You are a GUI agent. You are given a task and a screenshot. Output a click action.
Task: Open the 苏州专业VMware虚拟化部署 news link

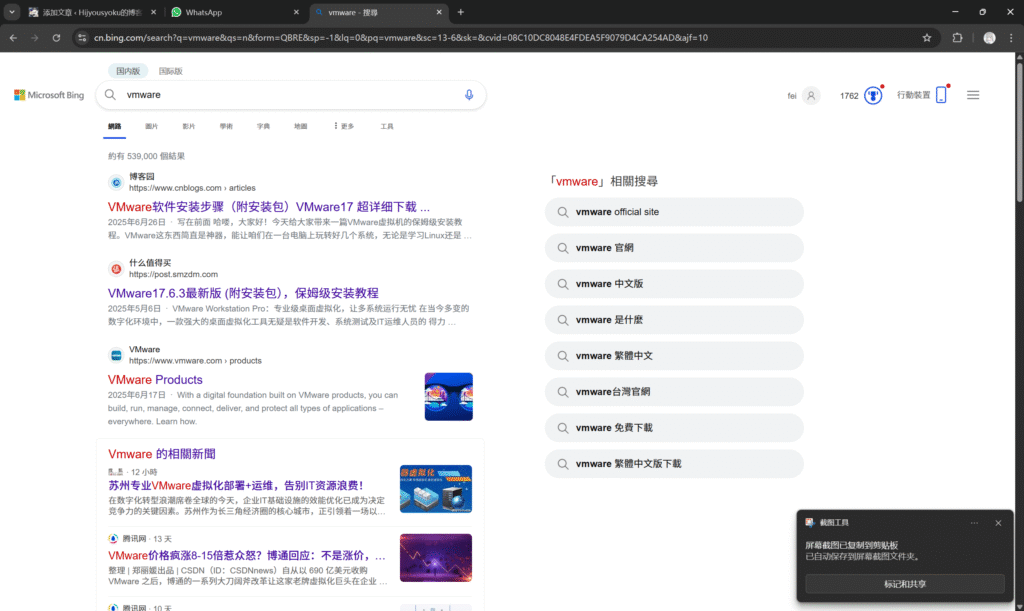click(x=235, y=486)
